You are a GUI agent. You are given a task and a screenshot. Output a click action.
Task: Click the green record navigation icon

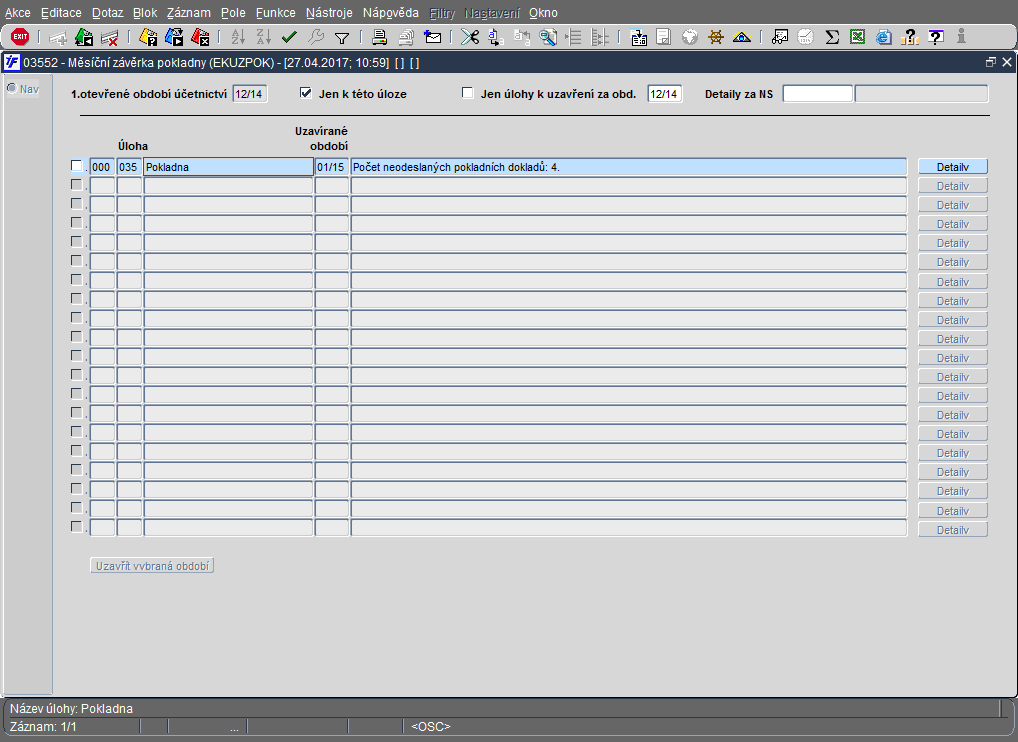[x=84, y=37]
